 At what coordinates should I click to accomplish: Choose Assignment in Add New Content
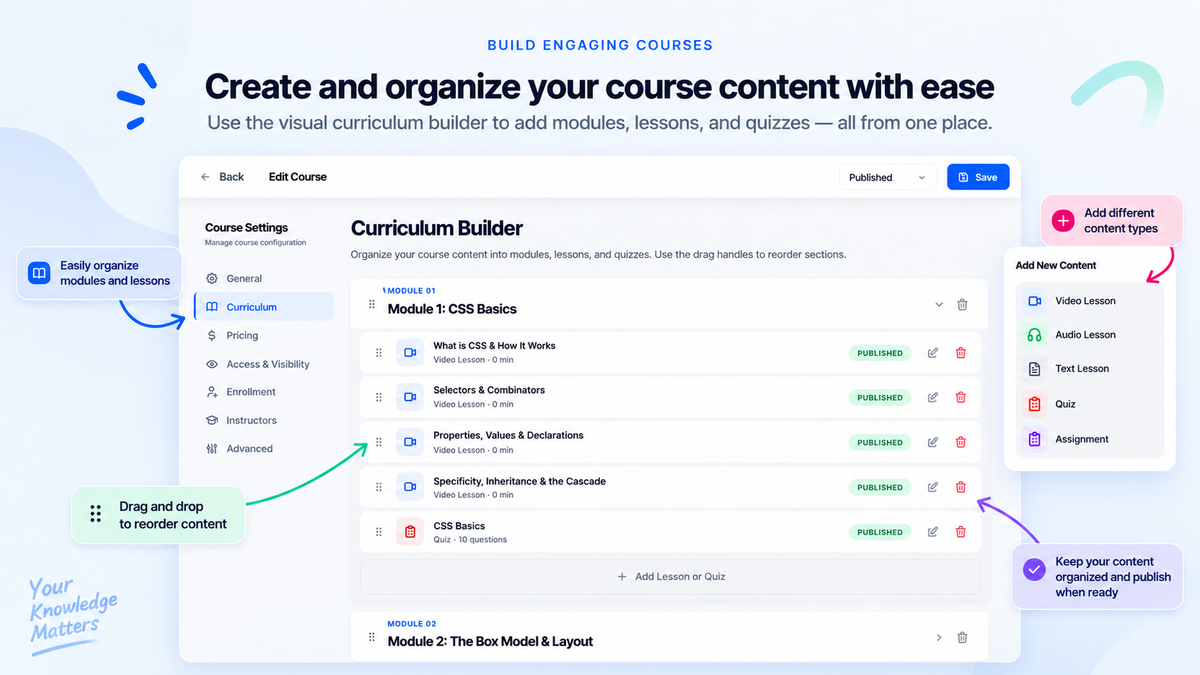1090,439
